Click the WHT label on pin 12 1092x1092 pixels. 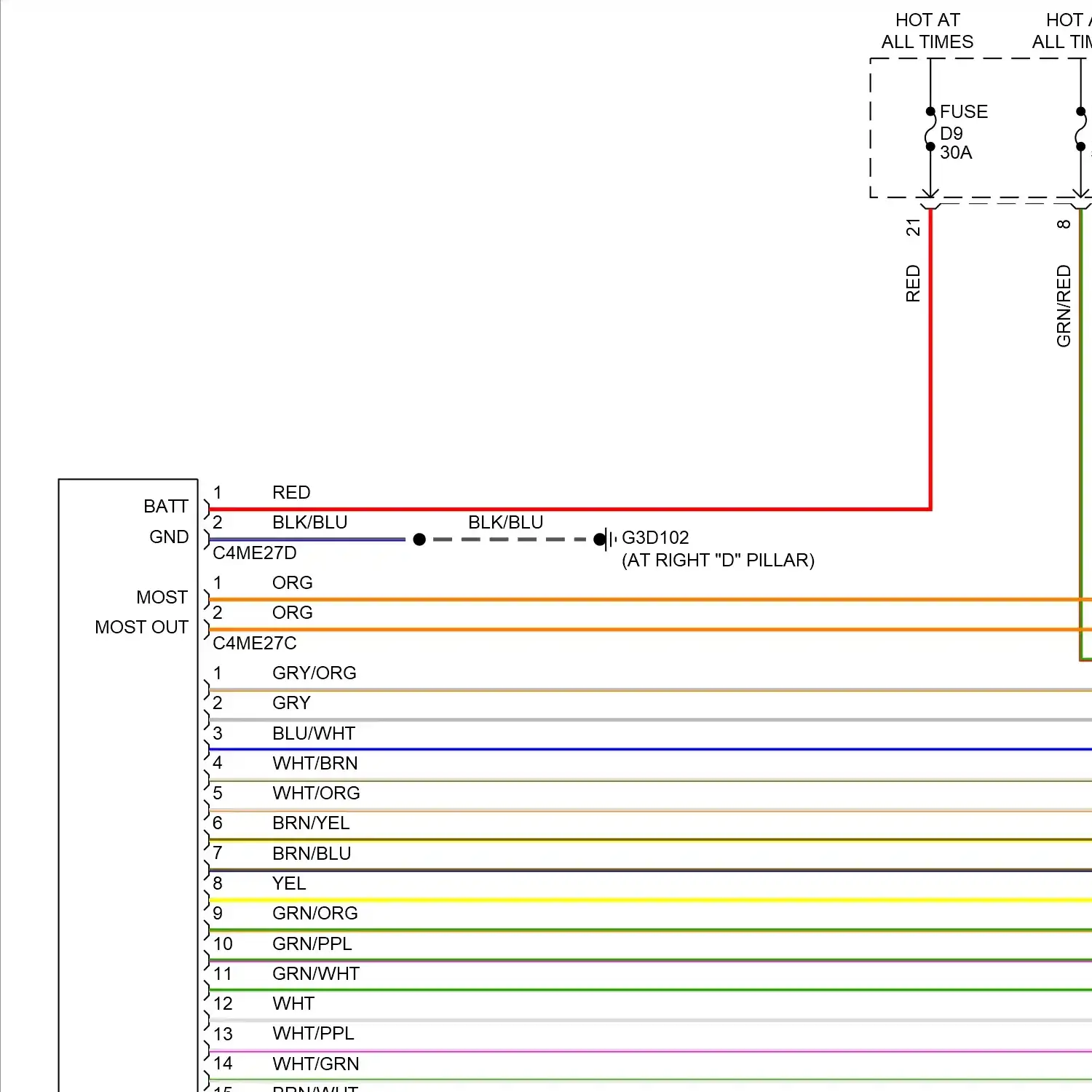(293, 1003)
